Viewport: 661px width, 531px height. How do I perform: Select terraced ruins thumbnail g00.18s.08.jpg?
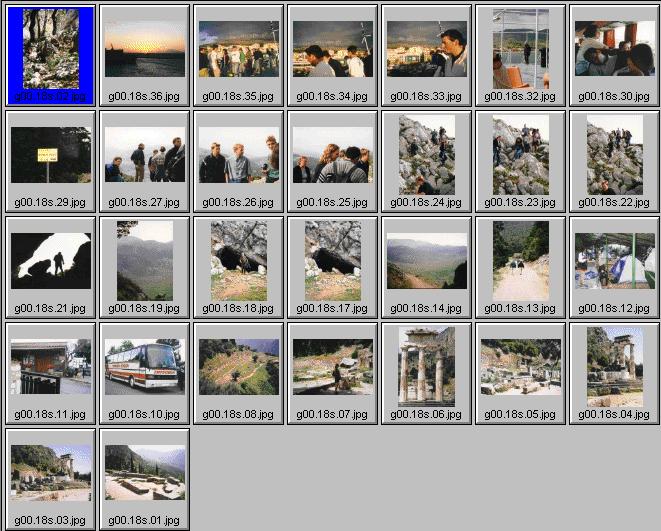(239, 367)
